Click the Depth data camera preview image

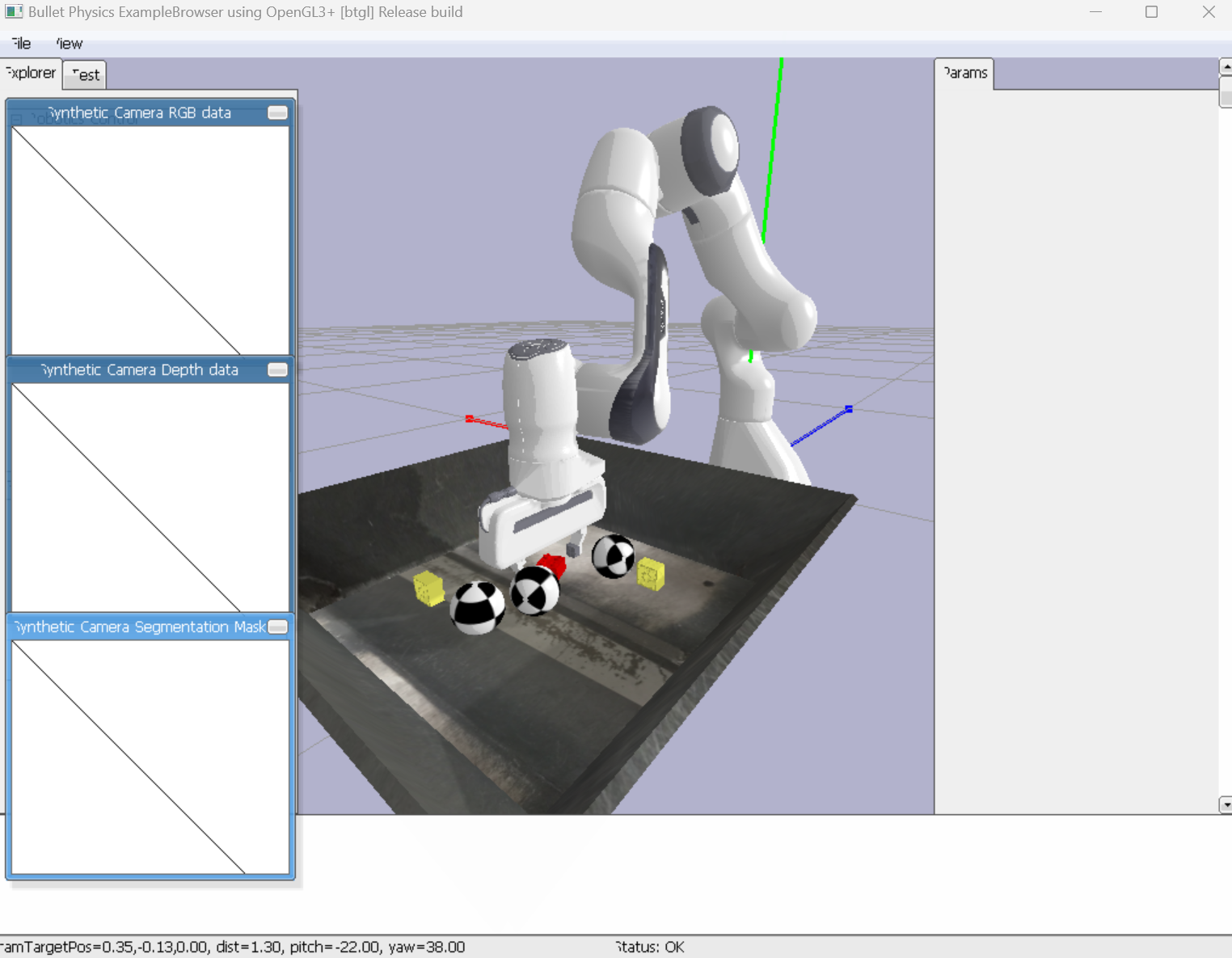150,497
